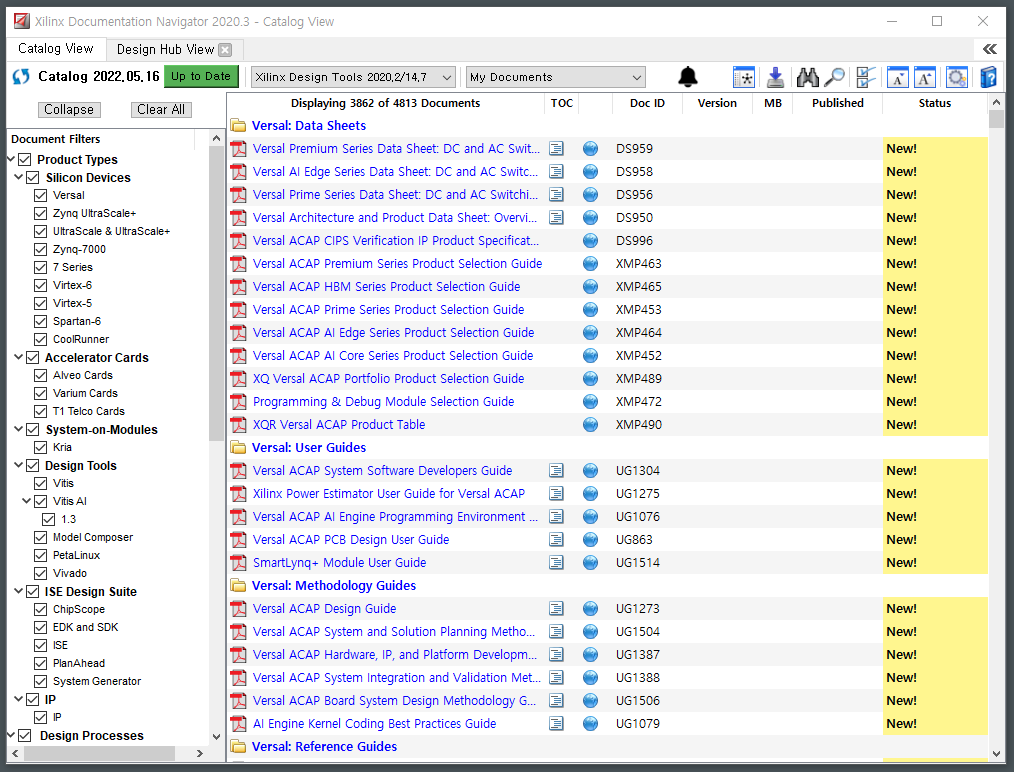Open the Xilinx Design Tools version dropdown
The width and height of the screenshot is (1014, 772).
[353, 78]
